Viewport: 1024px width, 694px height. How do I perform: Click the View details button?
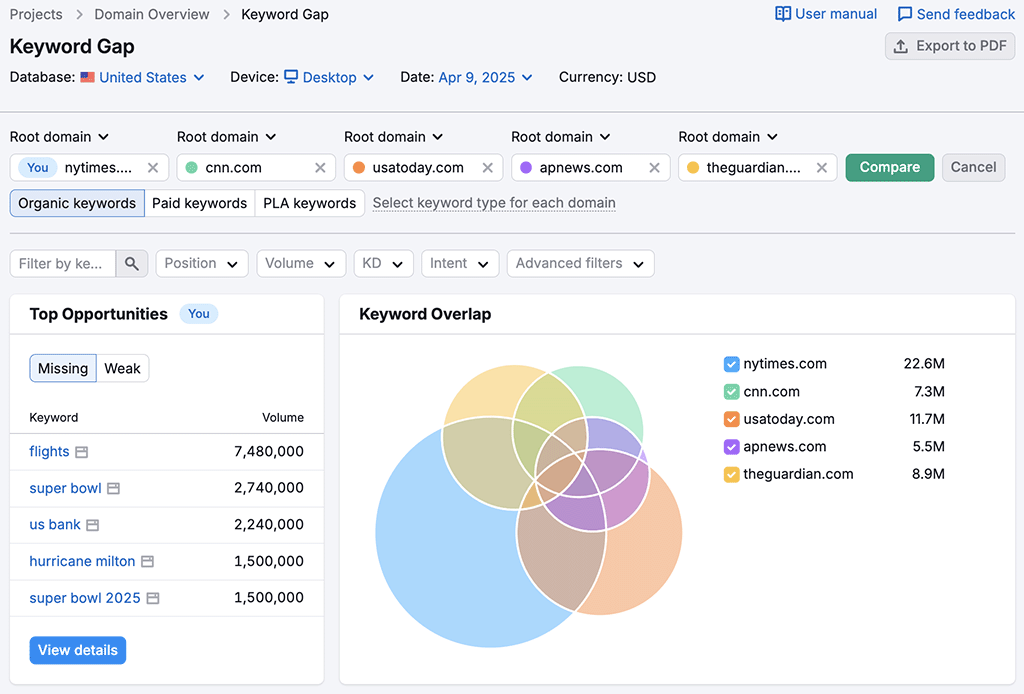78,650
